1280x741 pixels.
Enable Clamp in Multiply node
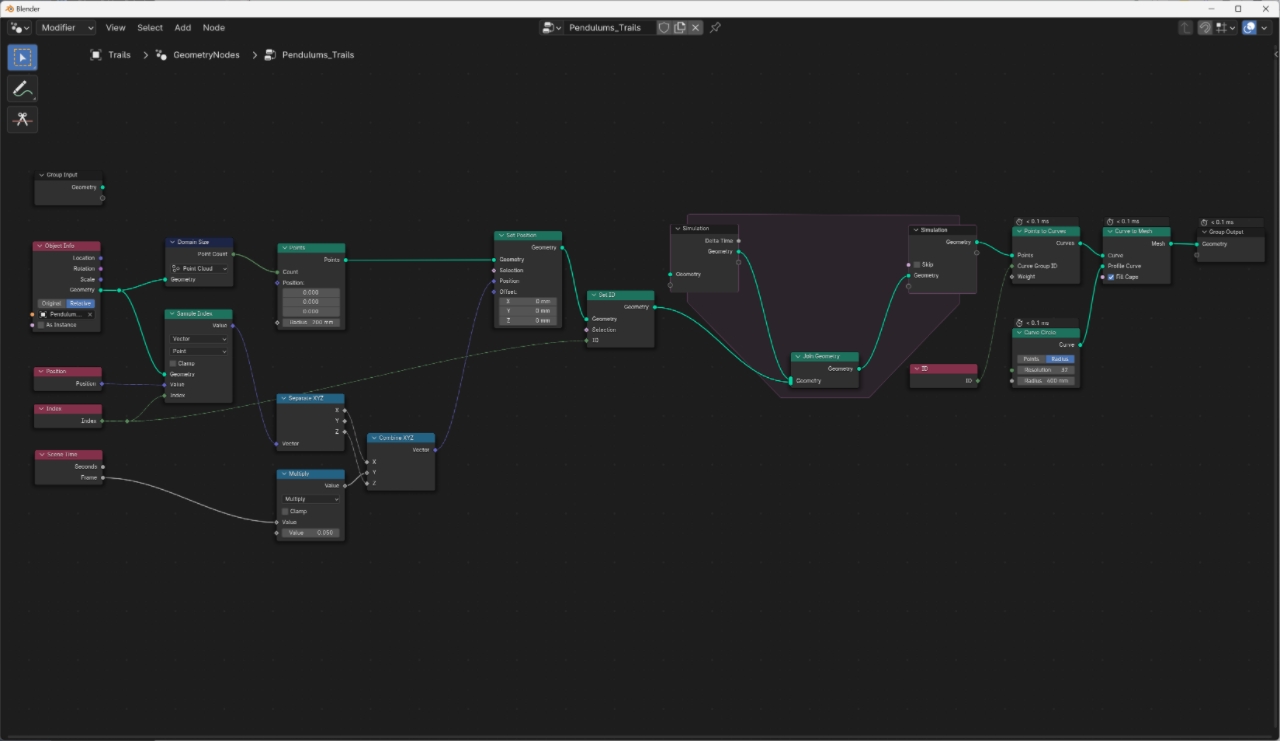tap(285, 511)
